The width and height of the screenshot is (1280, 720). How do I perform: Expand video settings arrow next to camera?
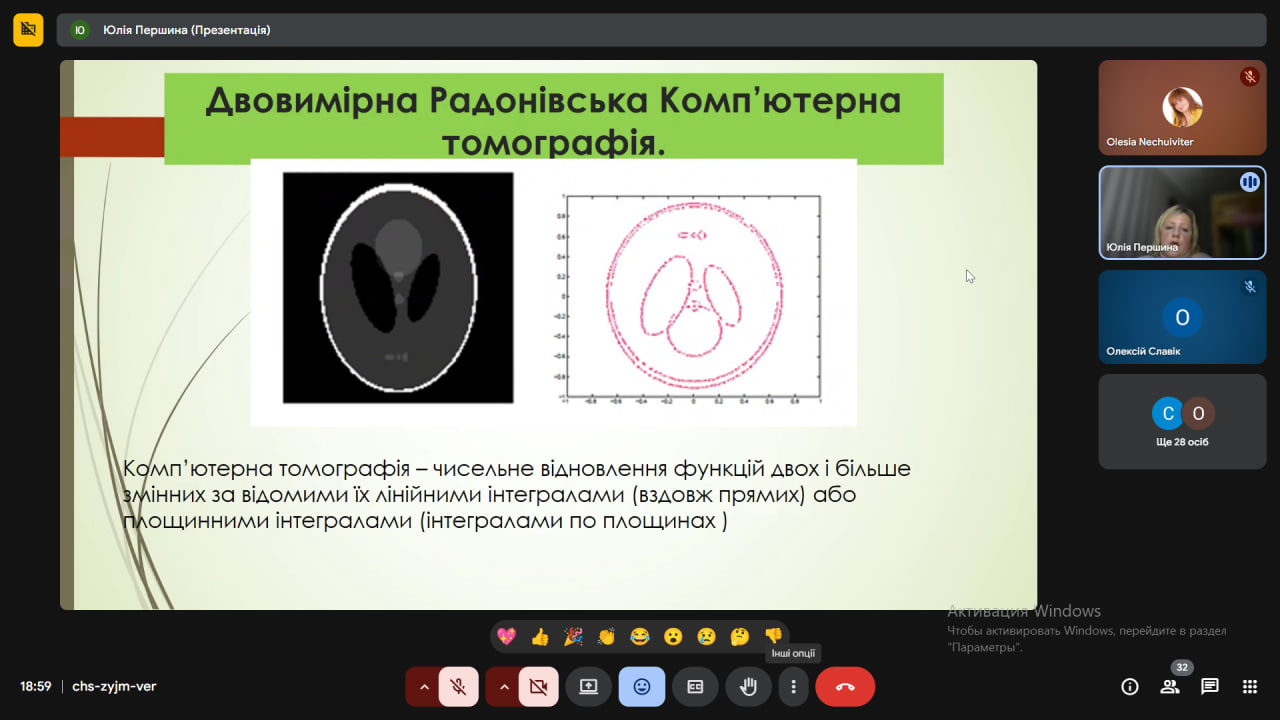(x=504, y=687)
